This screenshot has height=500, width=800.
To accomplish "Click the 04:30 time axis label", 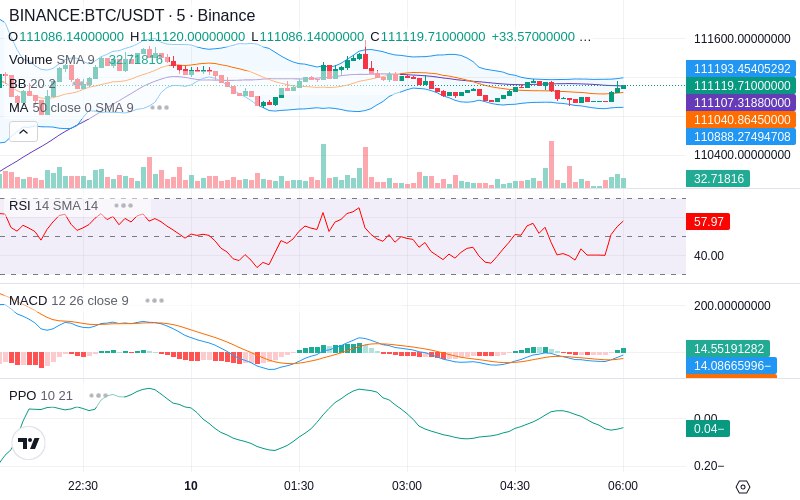I will [x=515, y=486].
